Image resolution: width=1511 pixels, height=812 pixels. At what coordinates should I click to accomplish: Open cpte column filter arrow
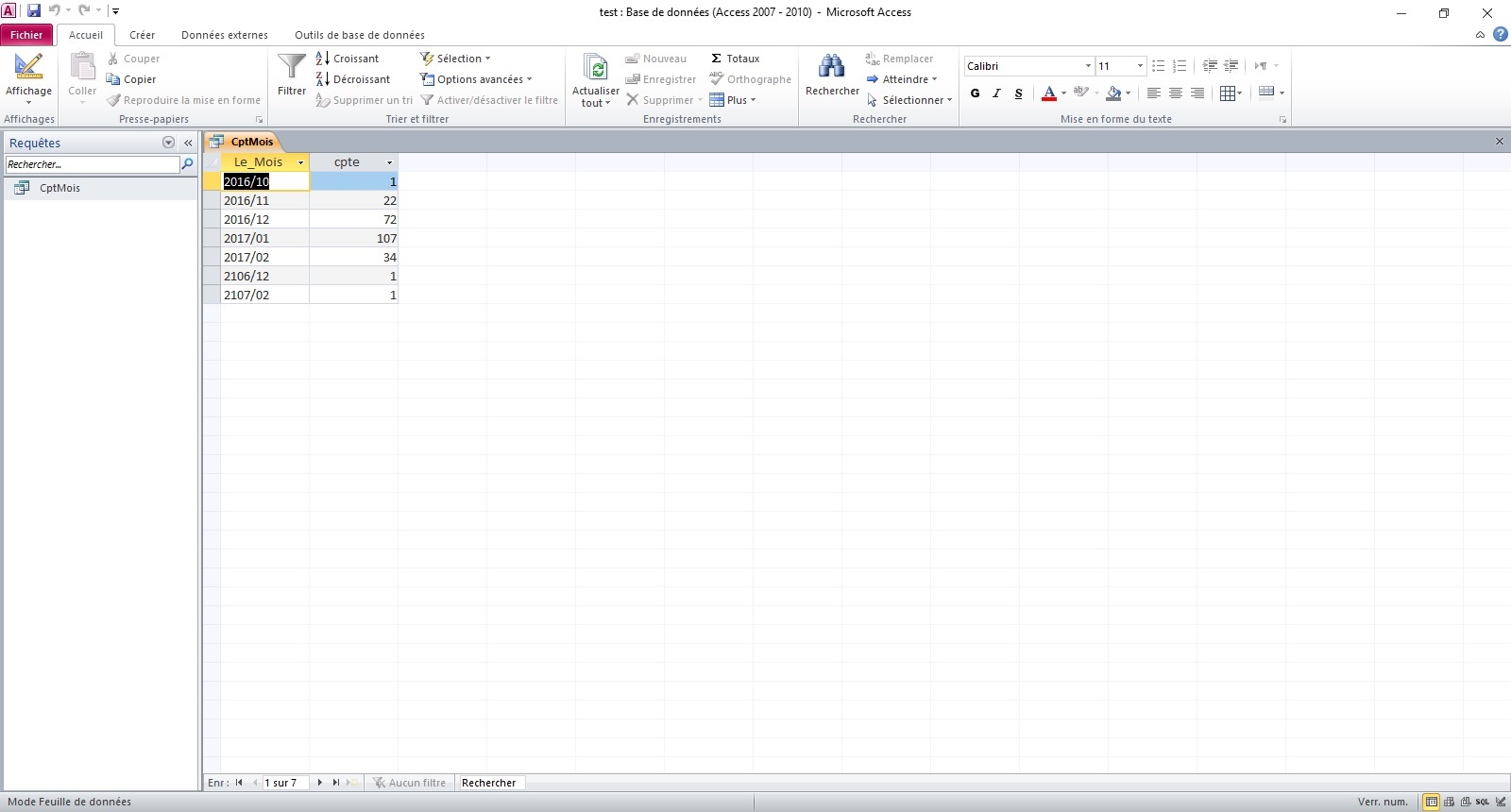pyautogui.click(x=389, y=162)
